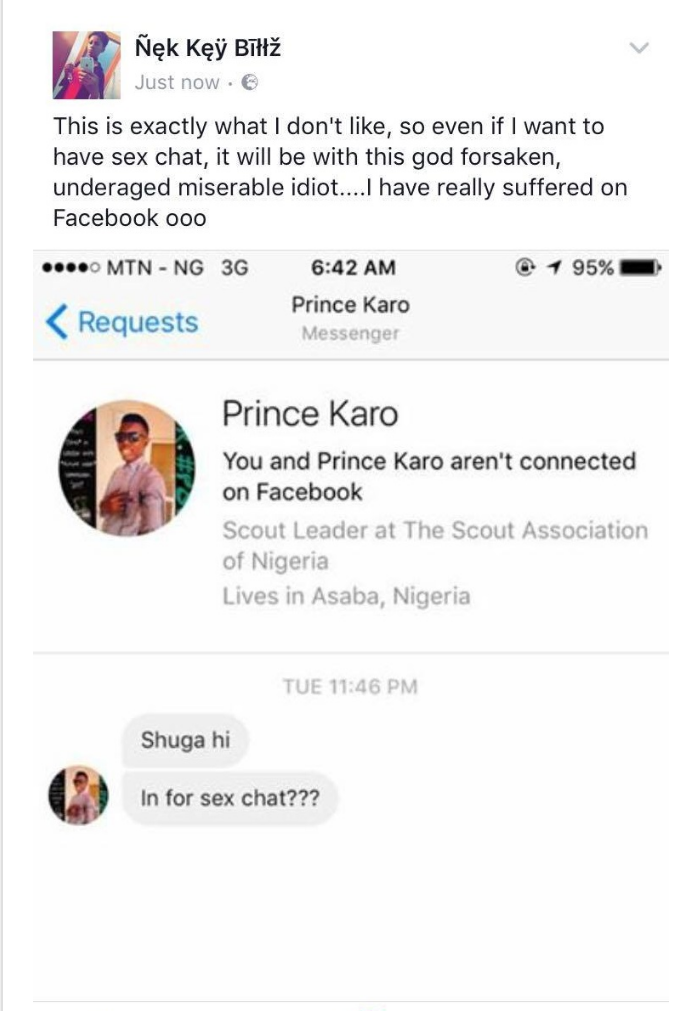Return to the Requests list label

(x=138, y=322)
